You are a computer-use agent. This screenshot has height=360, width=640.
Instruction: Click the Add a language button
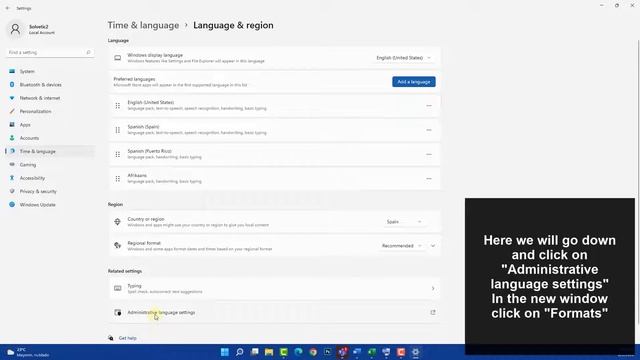pos(414,82)
